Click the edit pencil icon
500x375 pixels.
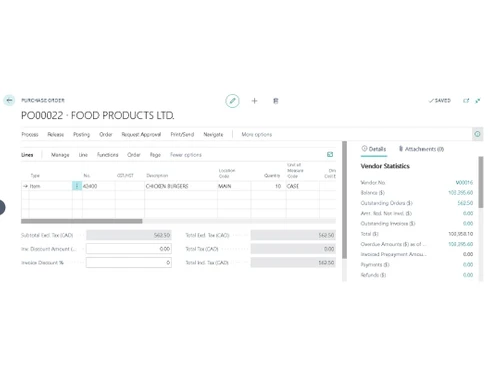[232, 101]
